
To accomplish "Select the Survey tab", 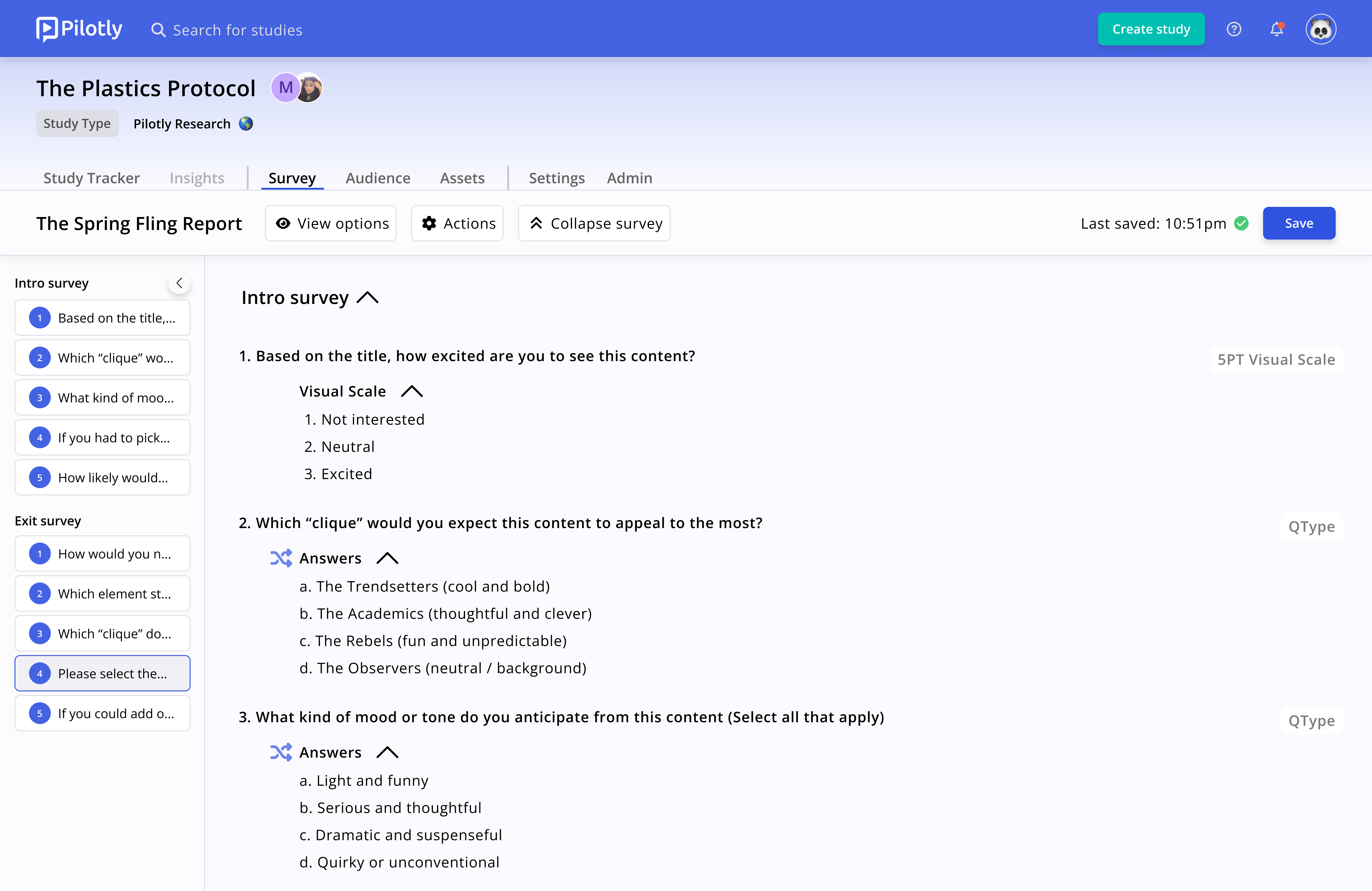I will pyautogui.click(x=292, y=178).
